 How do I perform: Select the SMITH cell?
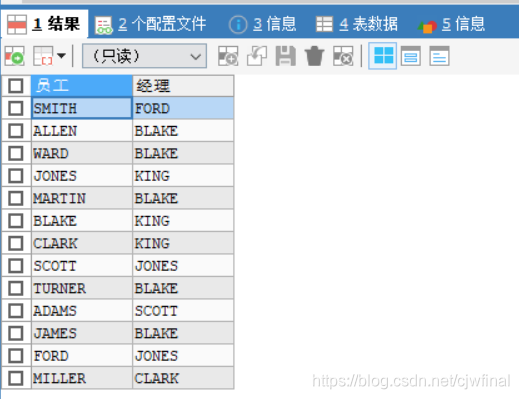point(82,108)
